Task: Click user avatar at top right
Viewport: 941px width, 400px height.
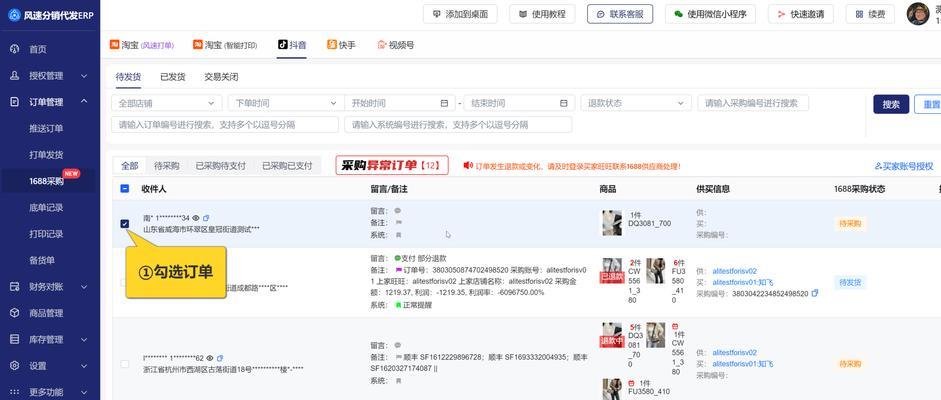Action: click(918, 14)
